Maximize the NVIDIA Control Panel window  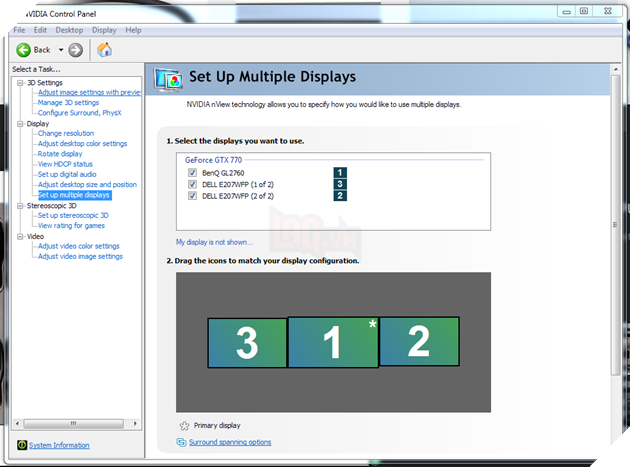click(584, 11)
